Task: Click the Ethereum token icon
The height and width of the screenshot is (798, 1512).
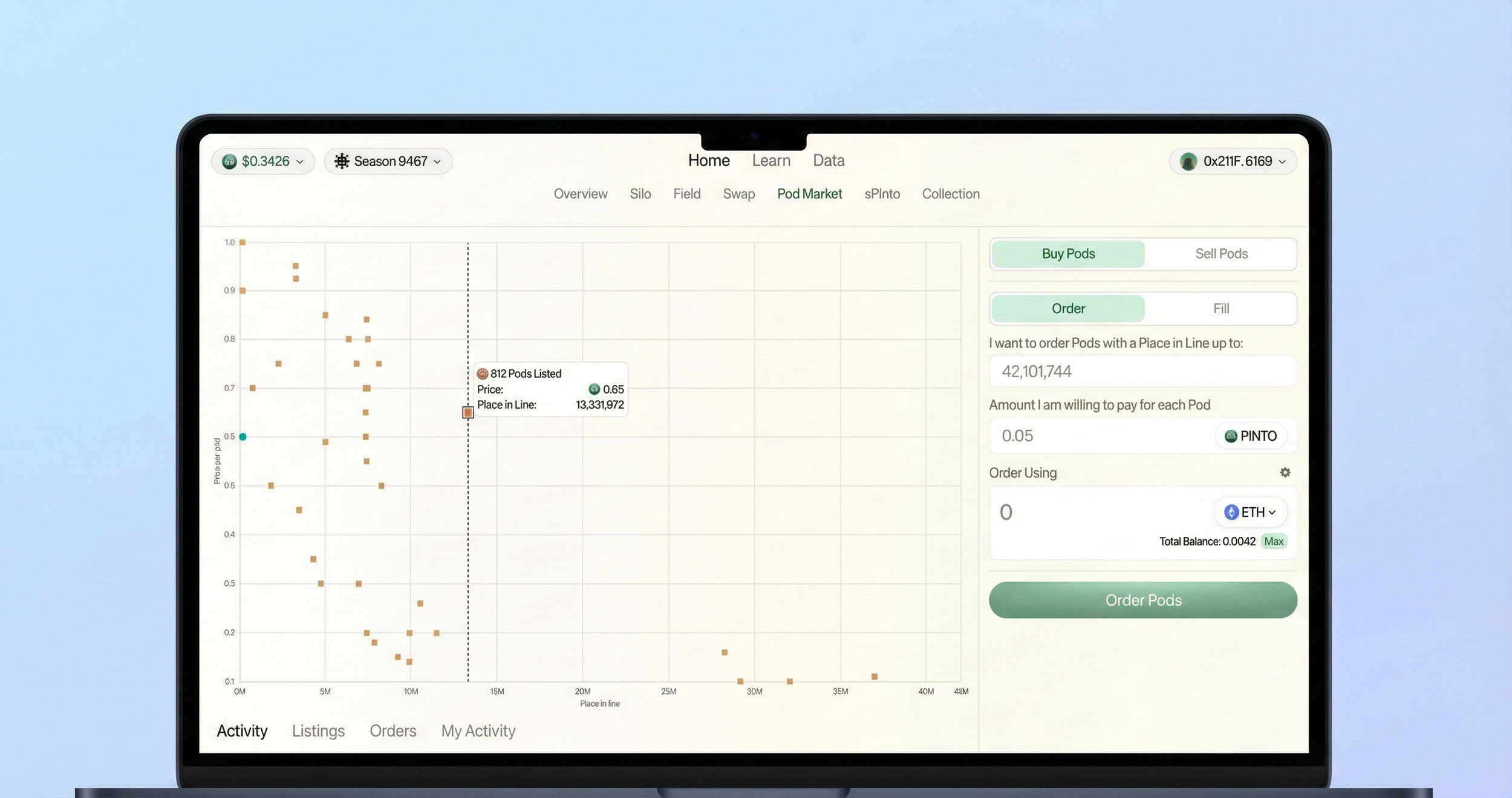Action: tap(1231, 512)
